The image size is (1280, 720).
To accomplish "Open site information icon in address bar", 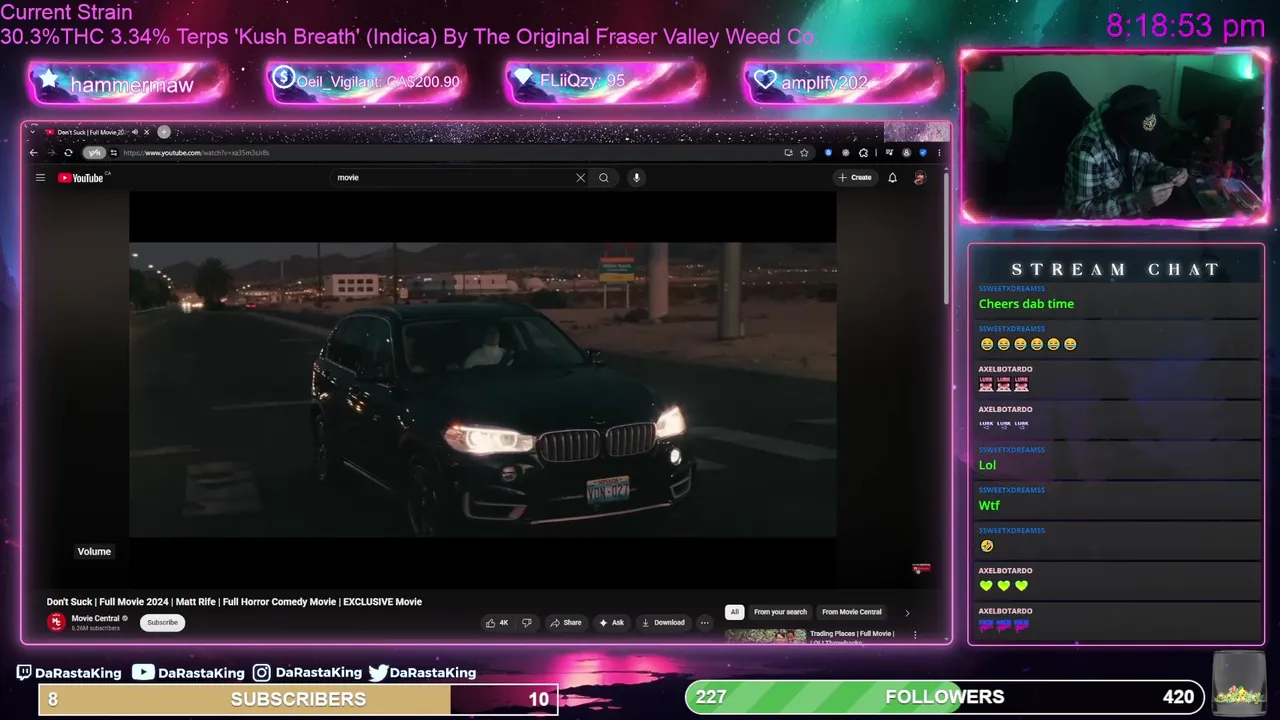I will (114, 153).
